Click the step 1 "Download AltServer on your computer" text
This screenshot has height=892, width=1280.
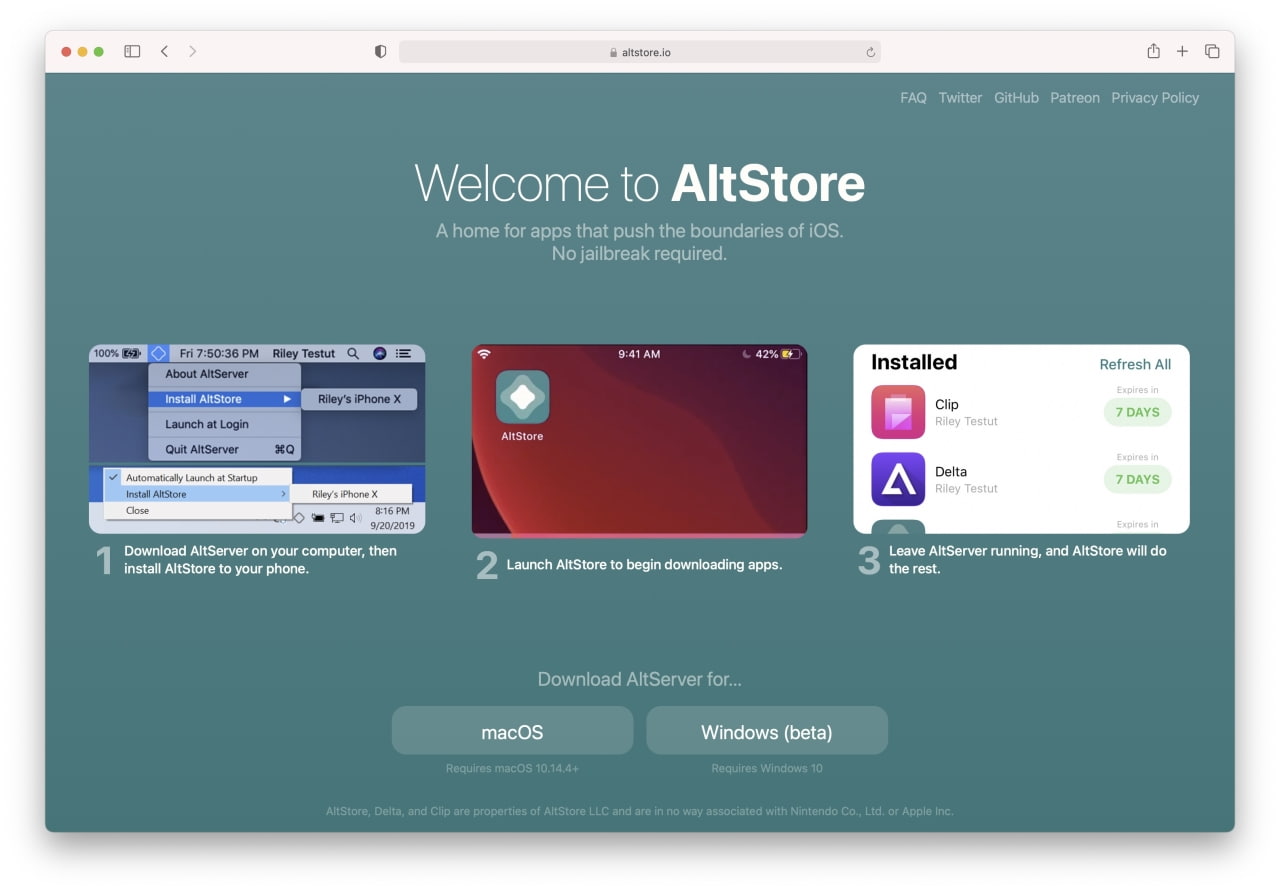pos(260,560)
